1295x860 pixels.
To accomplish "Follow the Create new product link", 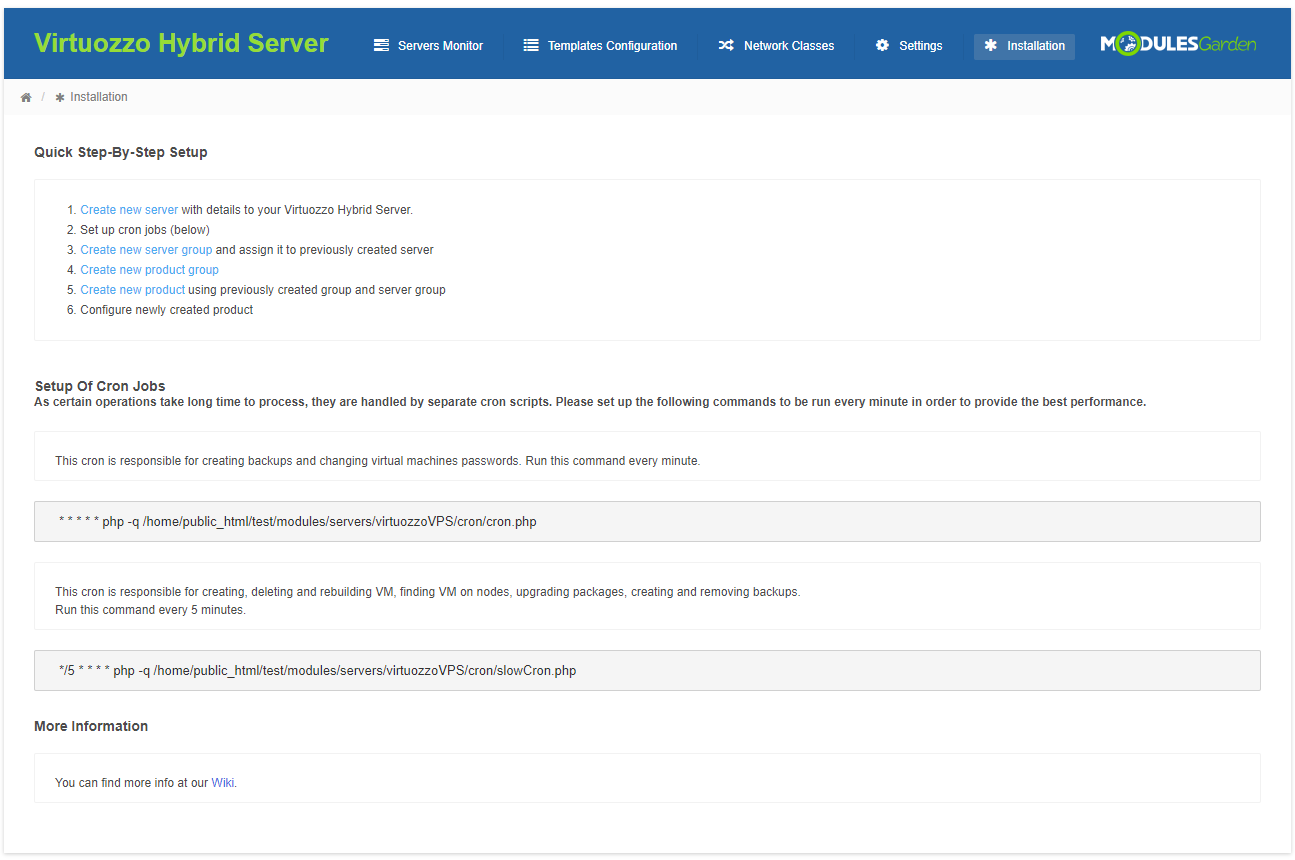I will pyautogui.click(x=132, y=290).
